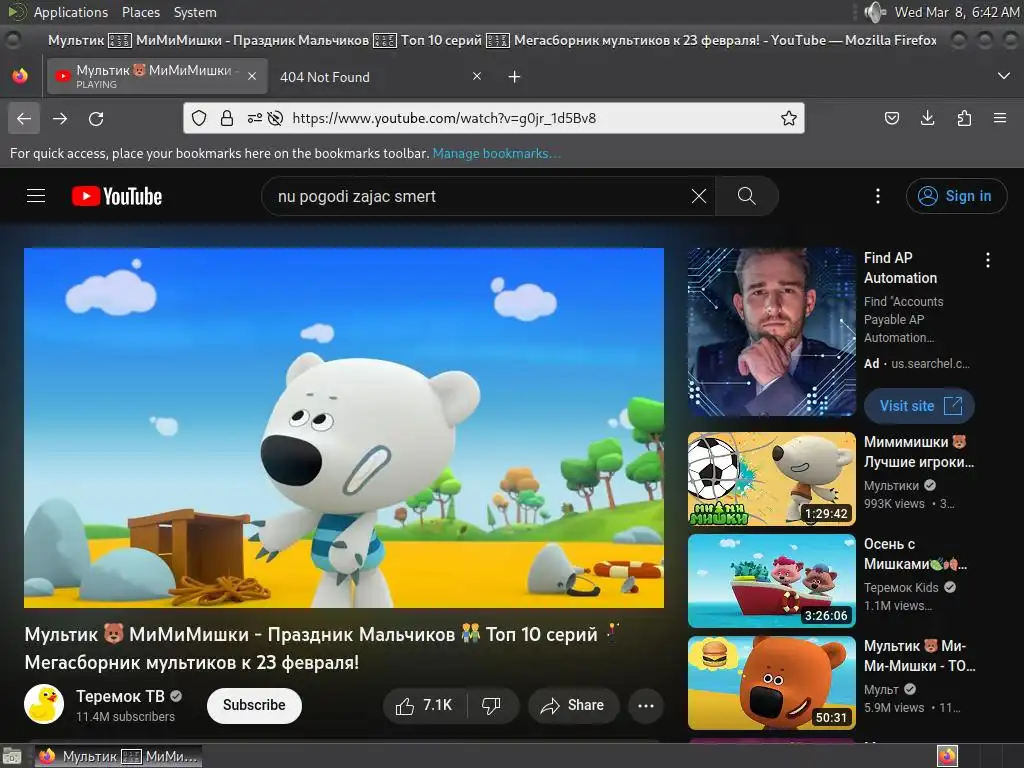Open the YouTube guide hamburger menu

[36, 196]
